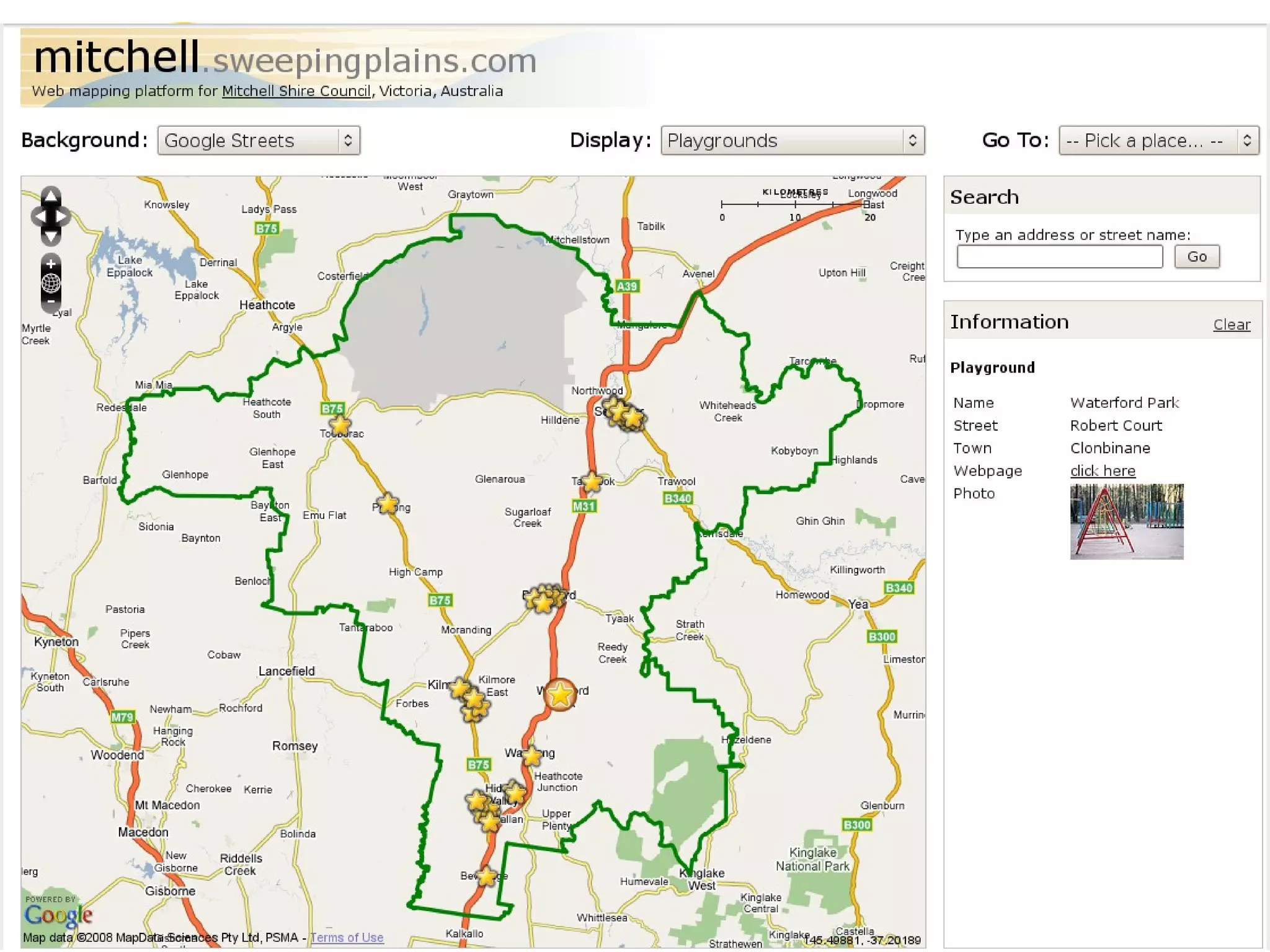
Task: Open the Display dropdown showing Playgrounds
Action: 793,141
